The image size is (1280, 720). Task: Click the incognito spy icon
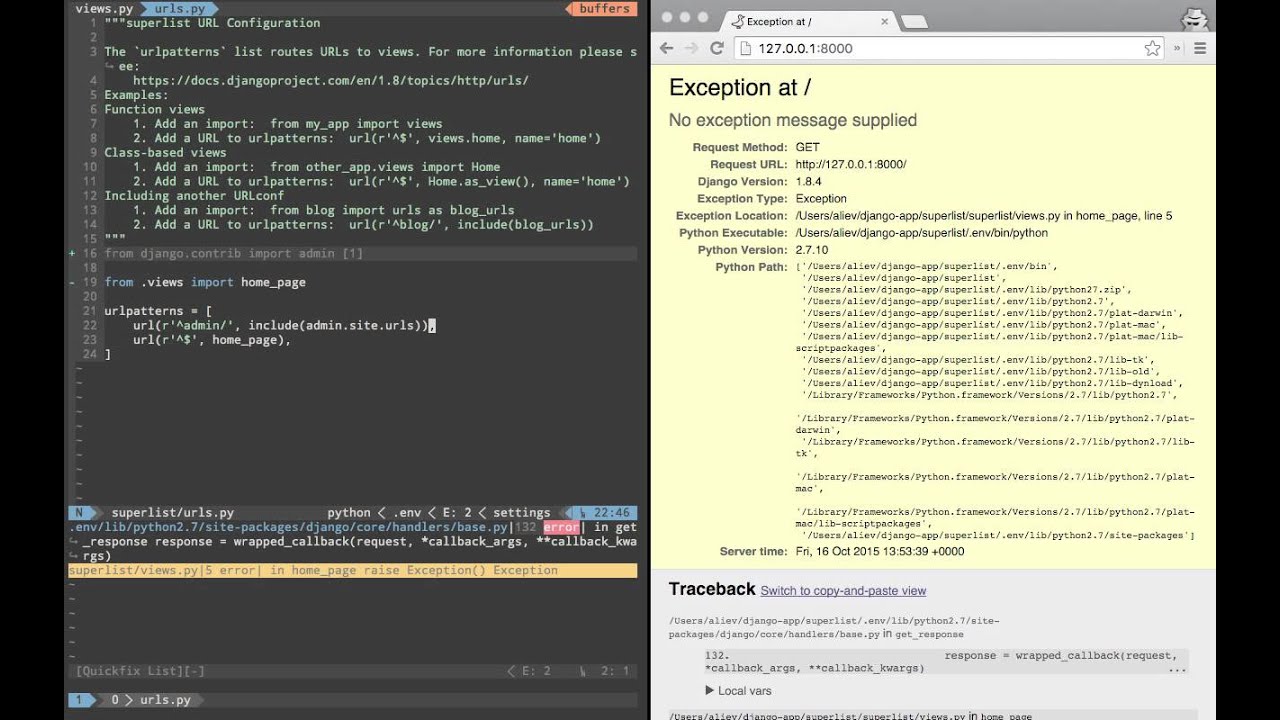point(1194,18)
